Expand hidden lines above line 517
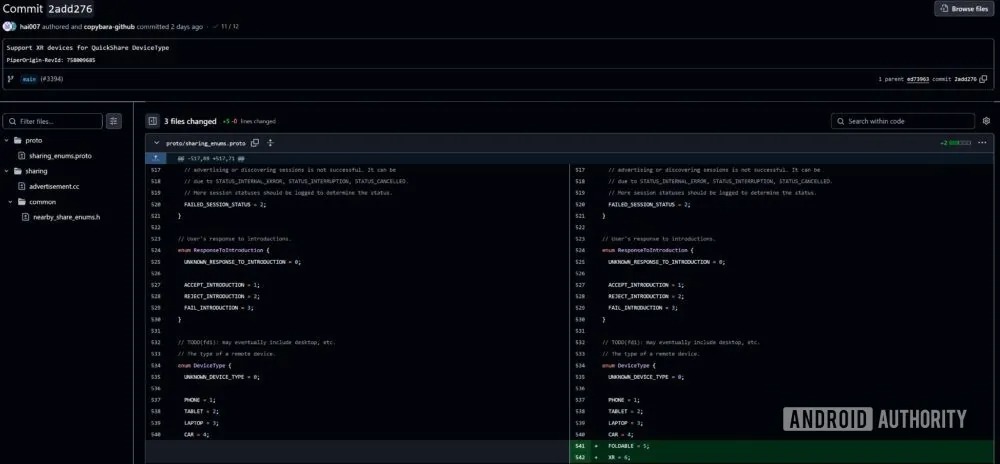1000x464 pixels. (x=154, y=158)
